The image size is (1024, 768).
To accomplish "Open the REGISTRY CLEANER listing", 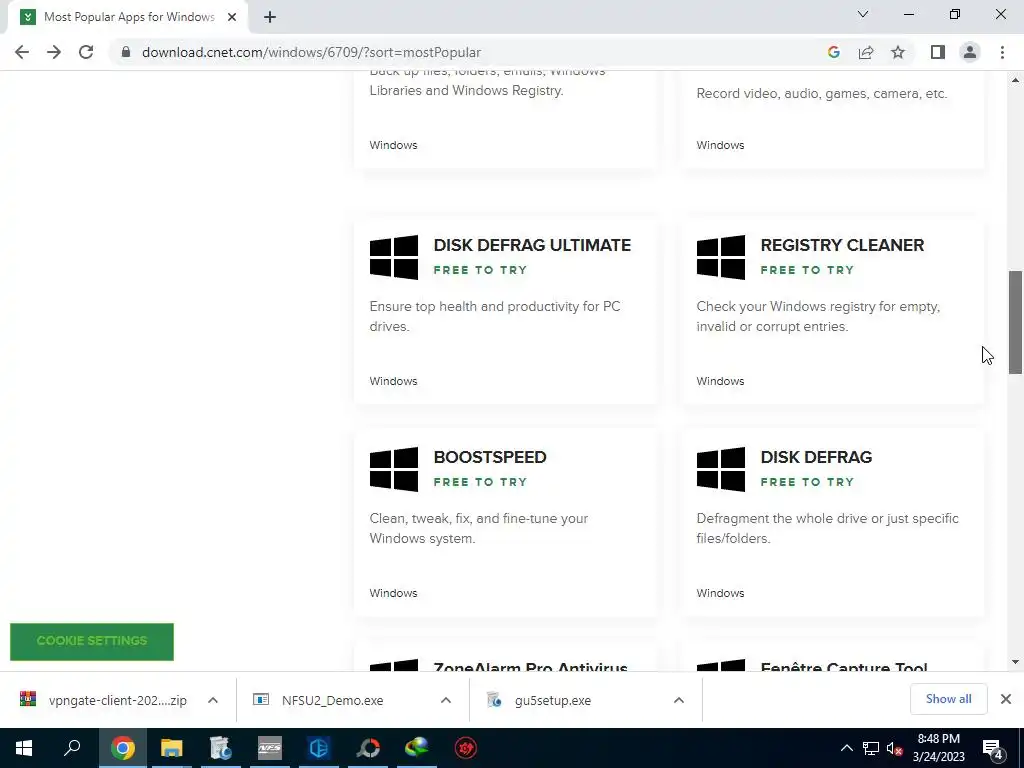I will click(842, 246).
